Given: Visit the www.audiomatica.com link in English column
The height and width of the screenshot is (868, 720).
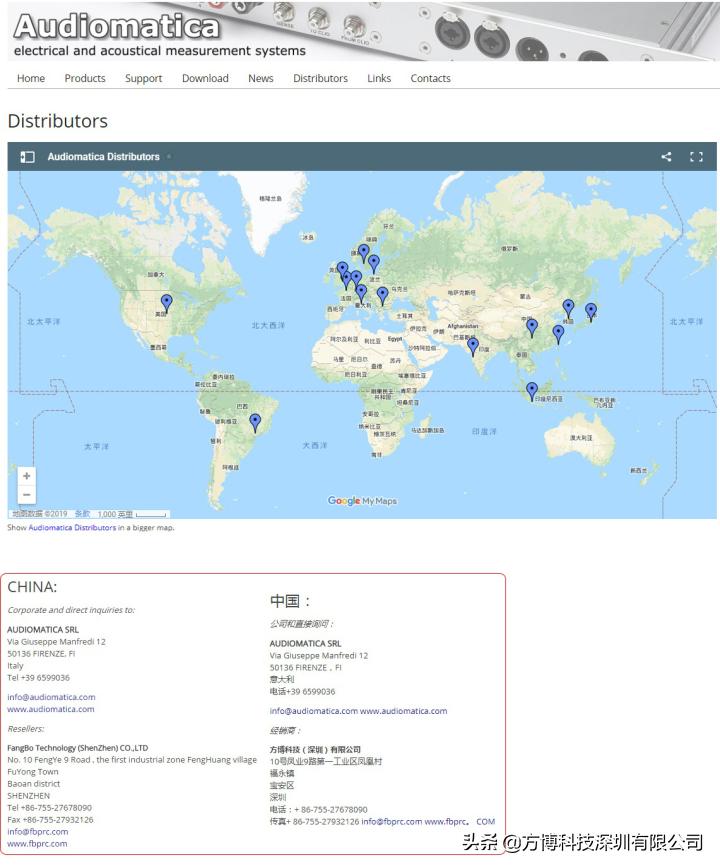Looking at the screenshot, I should coord(51,709).
